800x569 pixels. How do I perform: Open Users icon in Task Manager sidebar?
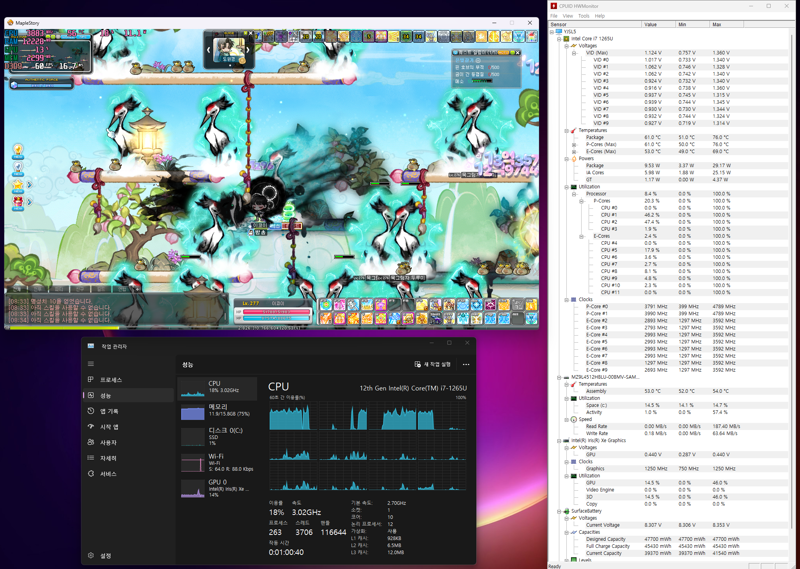click(91, 442)
